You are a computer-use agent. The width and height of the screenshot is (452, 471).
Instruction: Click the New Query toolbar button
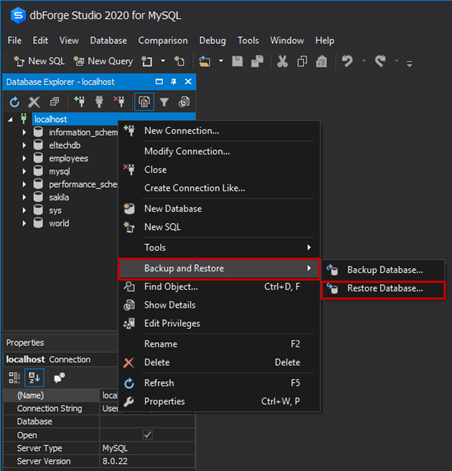point(103,61)
